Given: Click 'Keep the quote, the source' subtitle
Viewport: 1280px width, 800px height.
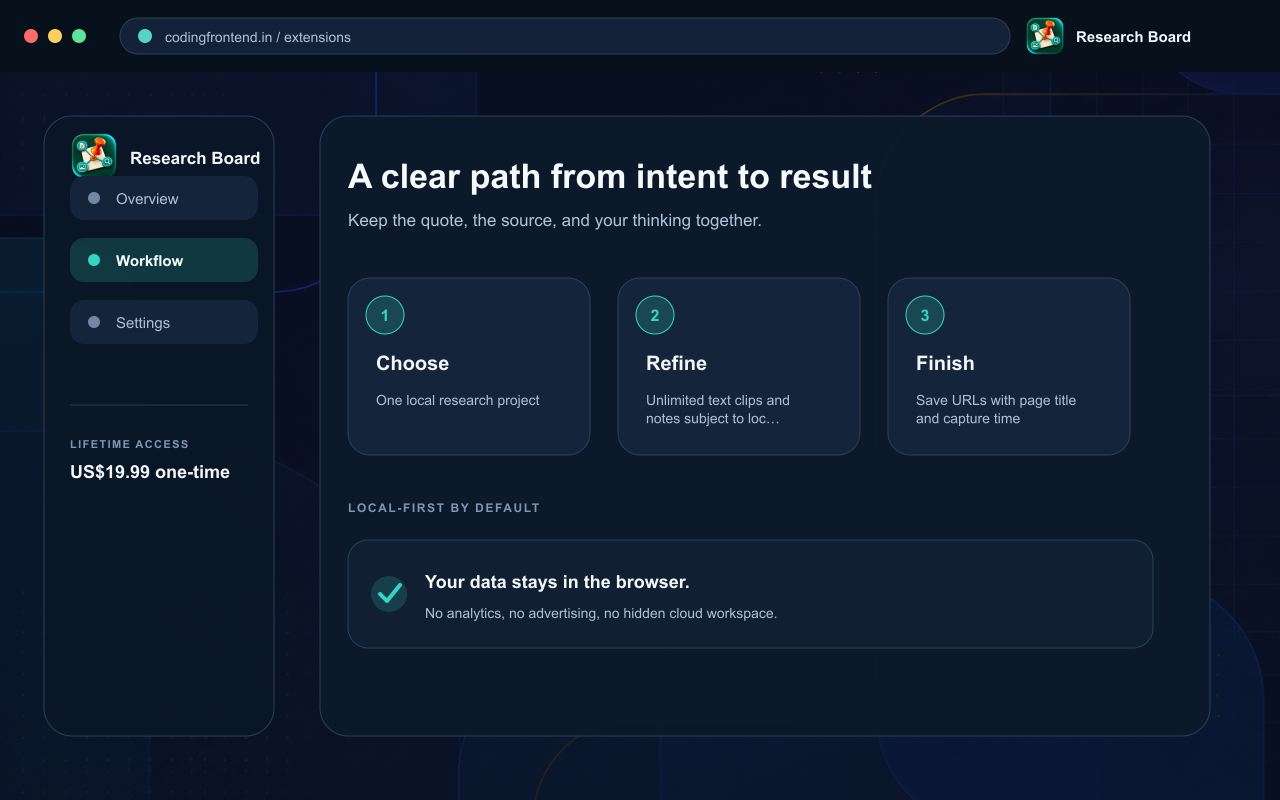Looking at the screenshot, I should 555,220.
